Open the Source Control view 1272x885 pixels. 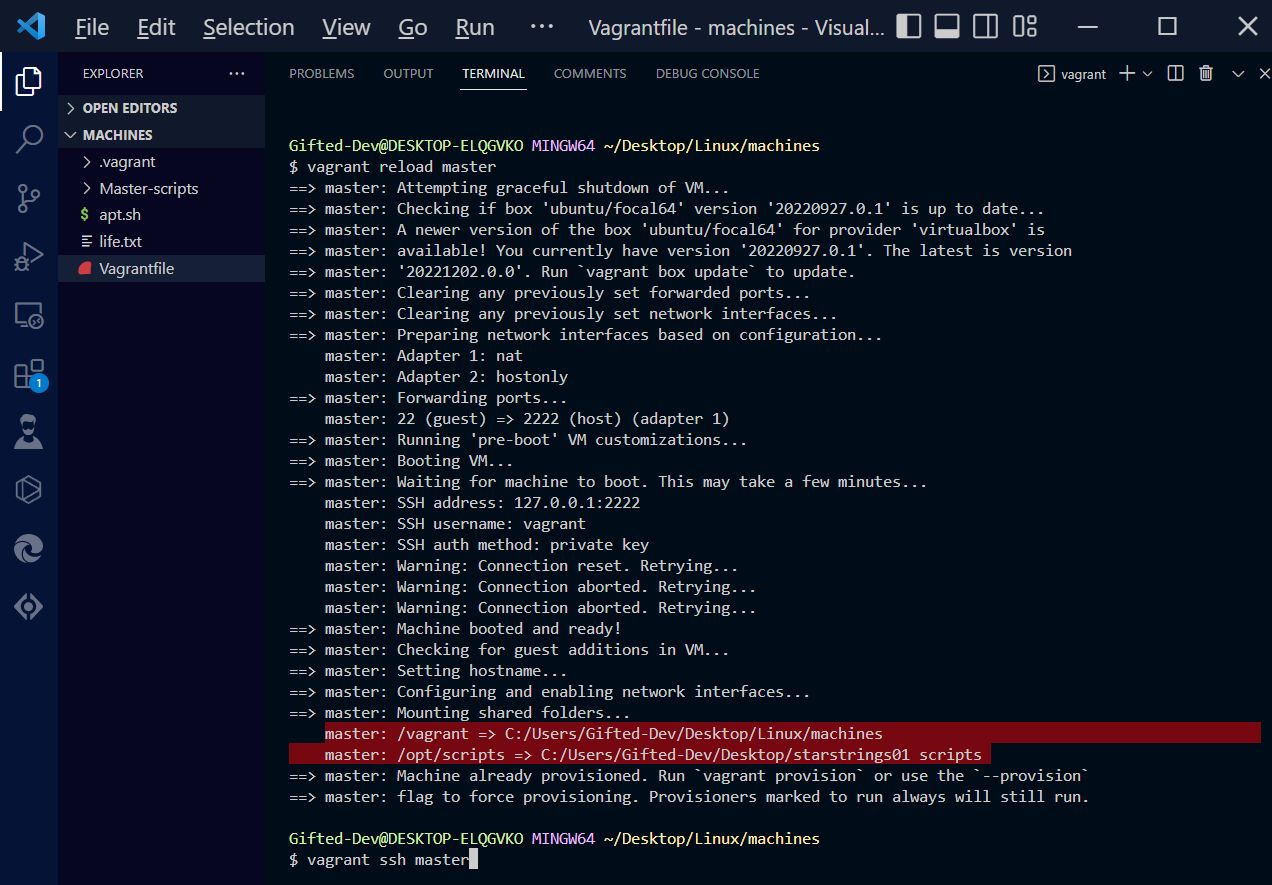[x=29, y=199]
